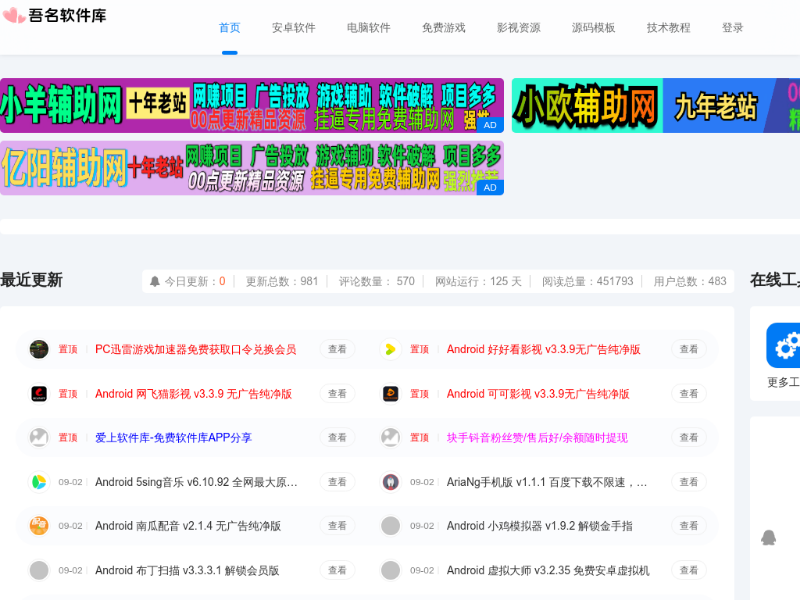800x600 pixels.
Task: Open the 小羊辅助网 banner ad
Action: coord(252,106)
